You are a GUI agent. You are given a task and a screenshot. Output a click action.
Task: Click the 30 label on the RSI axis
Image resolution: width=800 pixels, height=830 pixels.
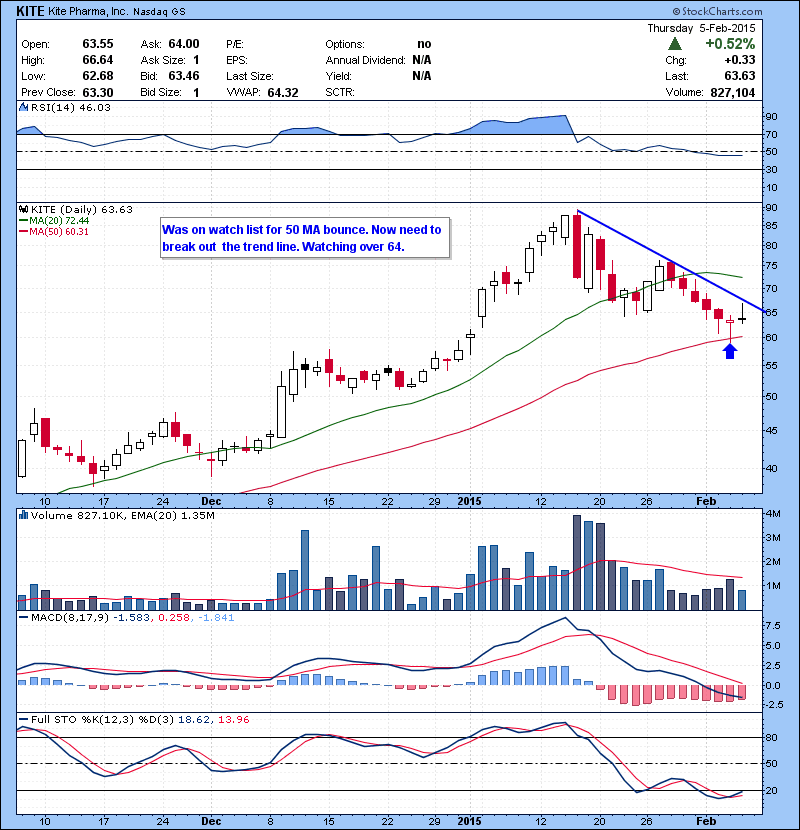tap(771, 169)
